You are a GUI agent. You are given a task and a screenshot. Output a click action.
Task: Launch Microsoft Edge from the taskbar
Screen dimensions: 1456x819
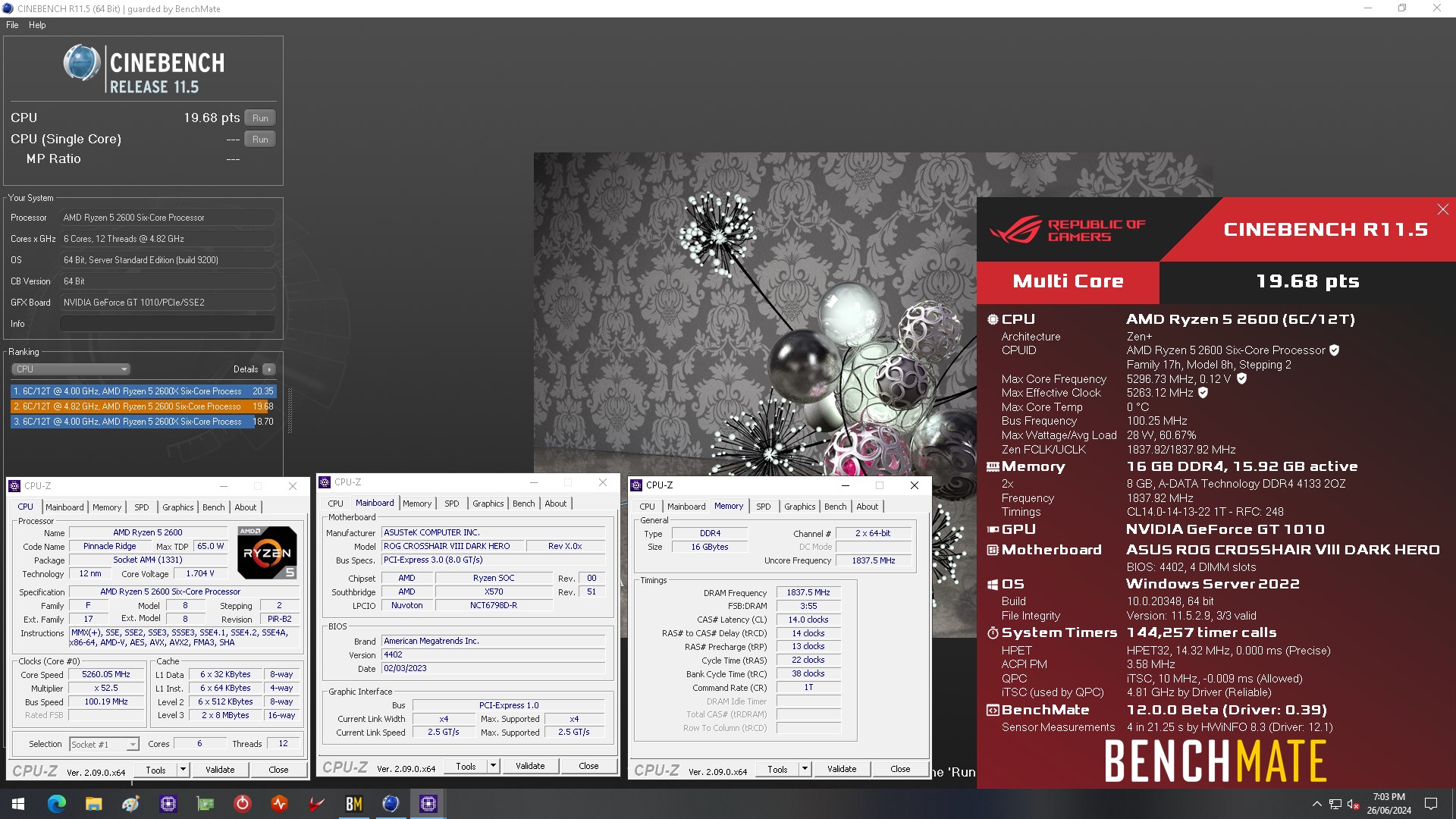tap(57, 804)
